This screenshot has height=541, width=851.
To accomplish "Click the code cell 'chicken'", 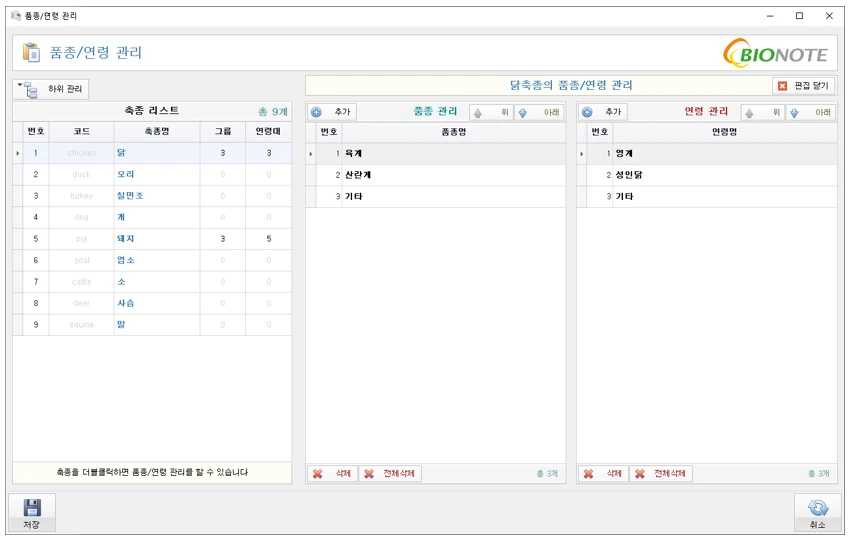I will 81,153.
